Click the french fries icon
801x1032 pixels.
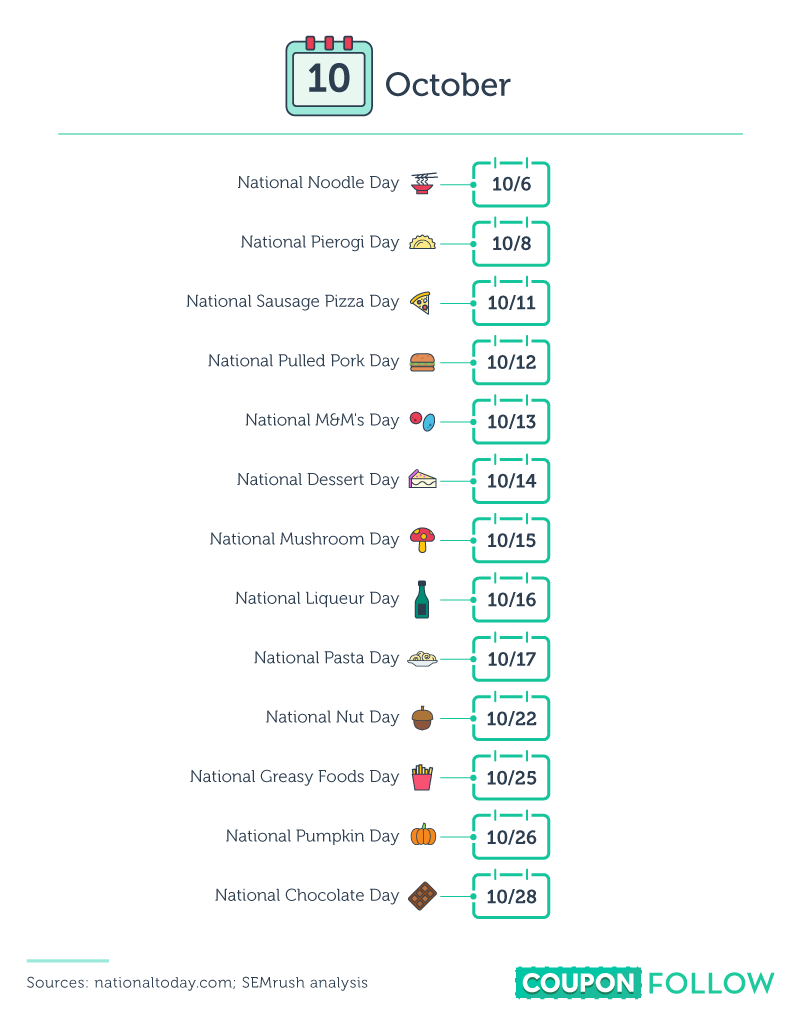(422, 777)
